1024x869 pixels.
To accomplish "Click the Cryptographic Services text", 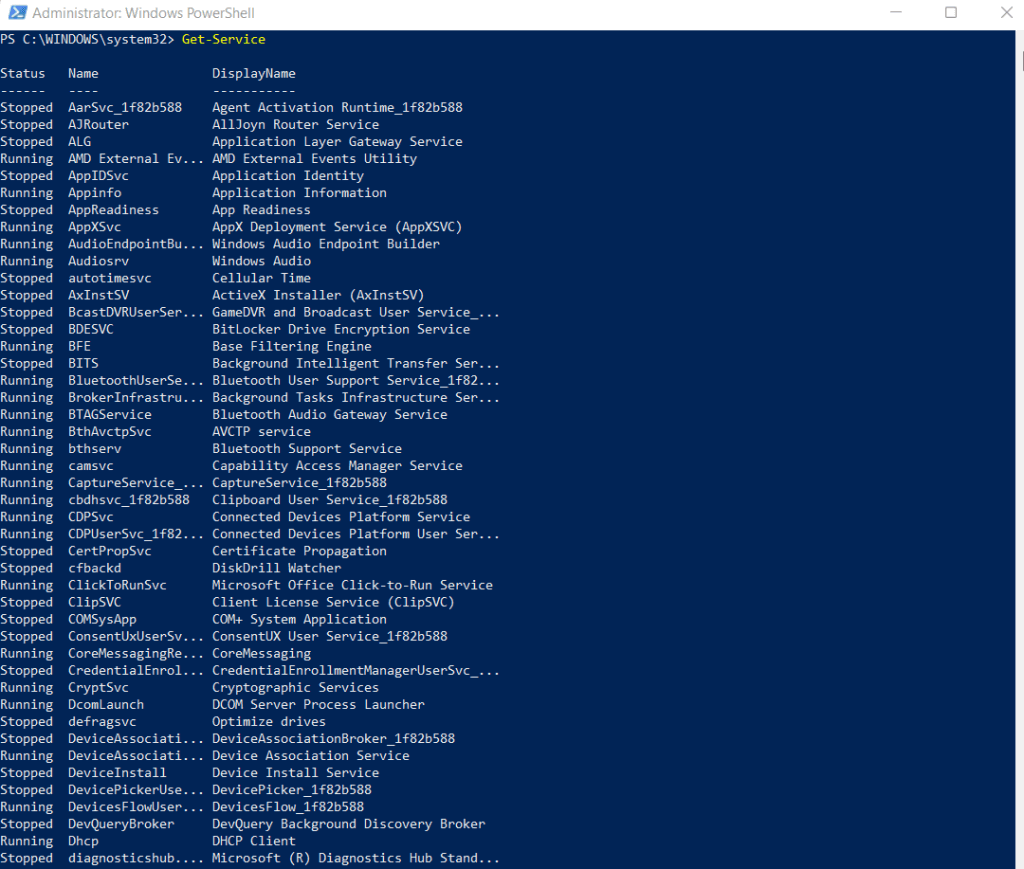I will [x=295, y=687].
